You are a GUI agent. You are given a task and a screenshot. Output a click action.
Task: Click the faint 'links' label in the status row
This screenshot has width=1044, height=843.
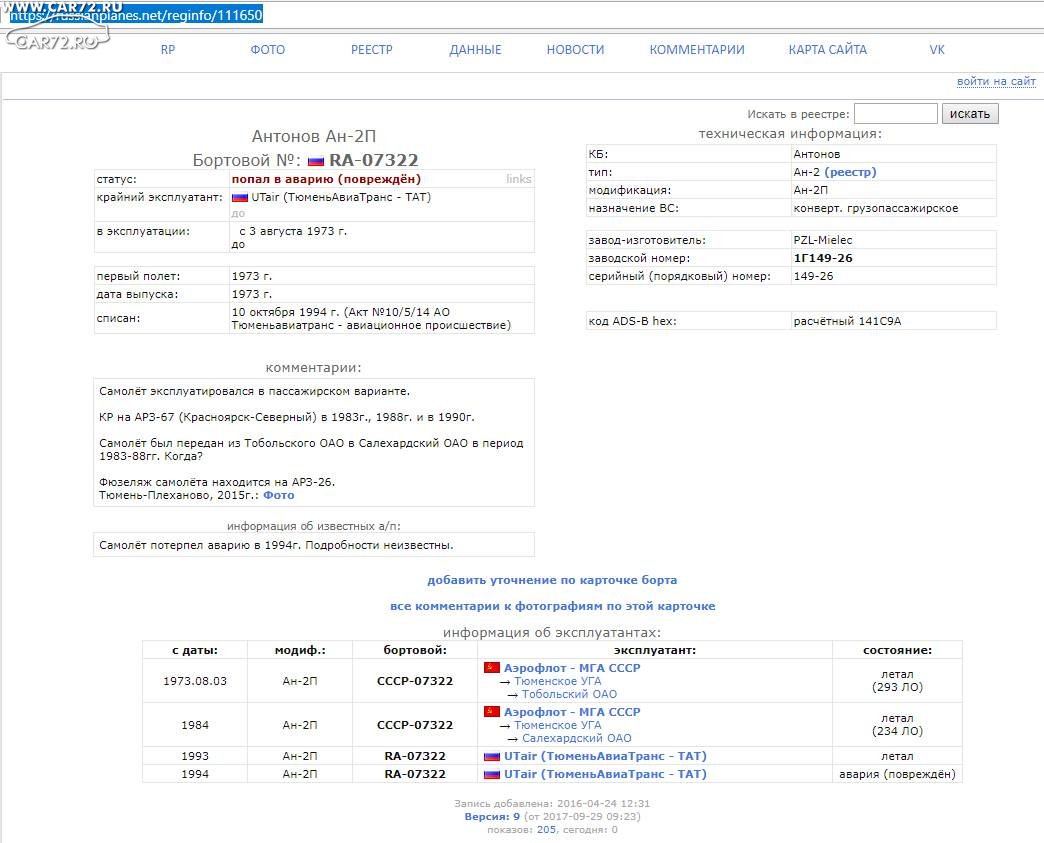pyautogui.click(x=519, y=178)
